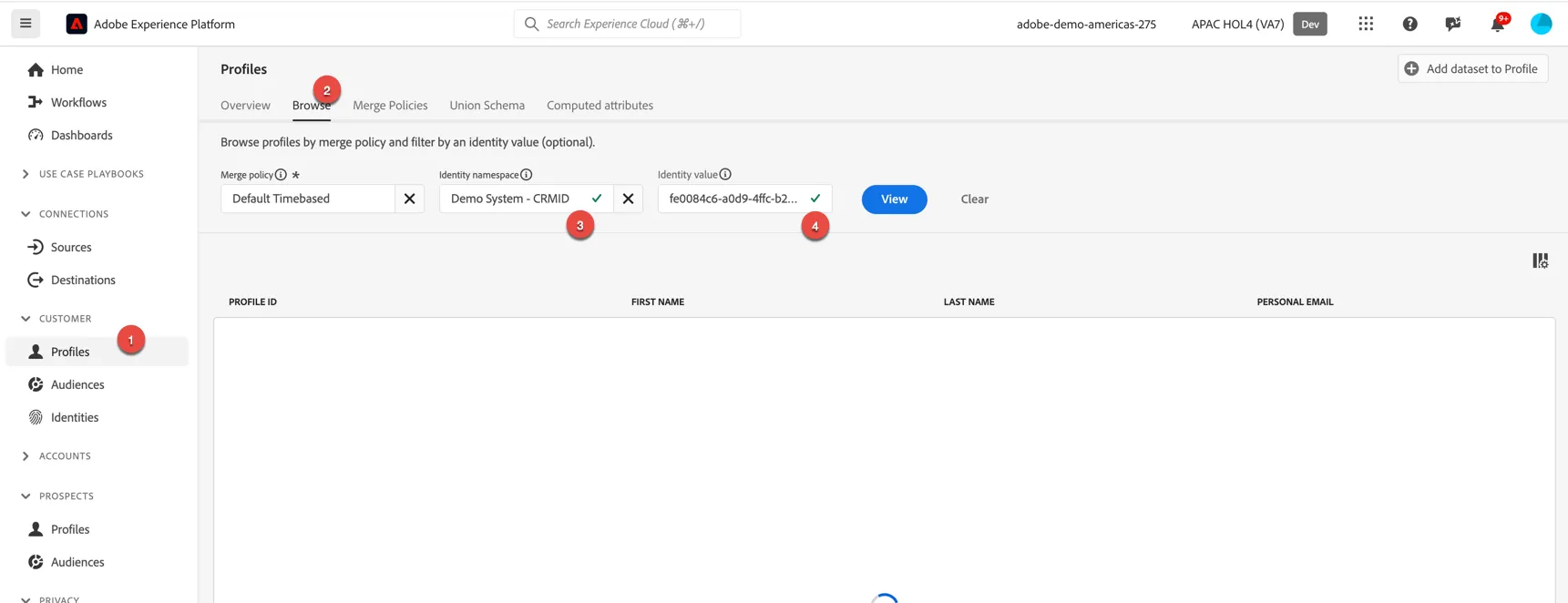
Task: Click the Identity value input field
Action: pos(744,199)
